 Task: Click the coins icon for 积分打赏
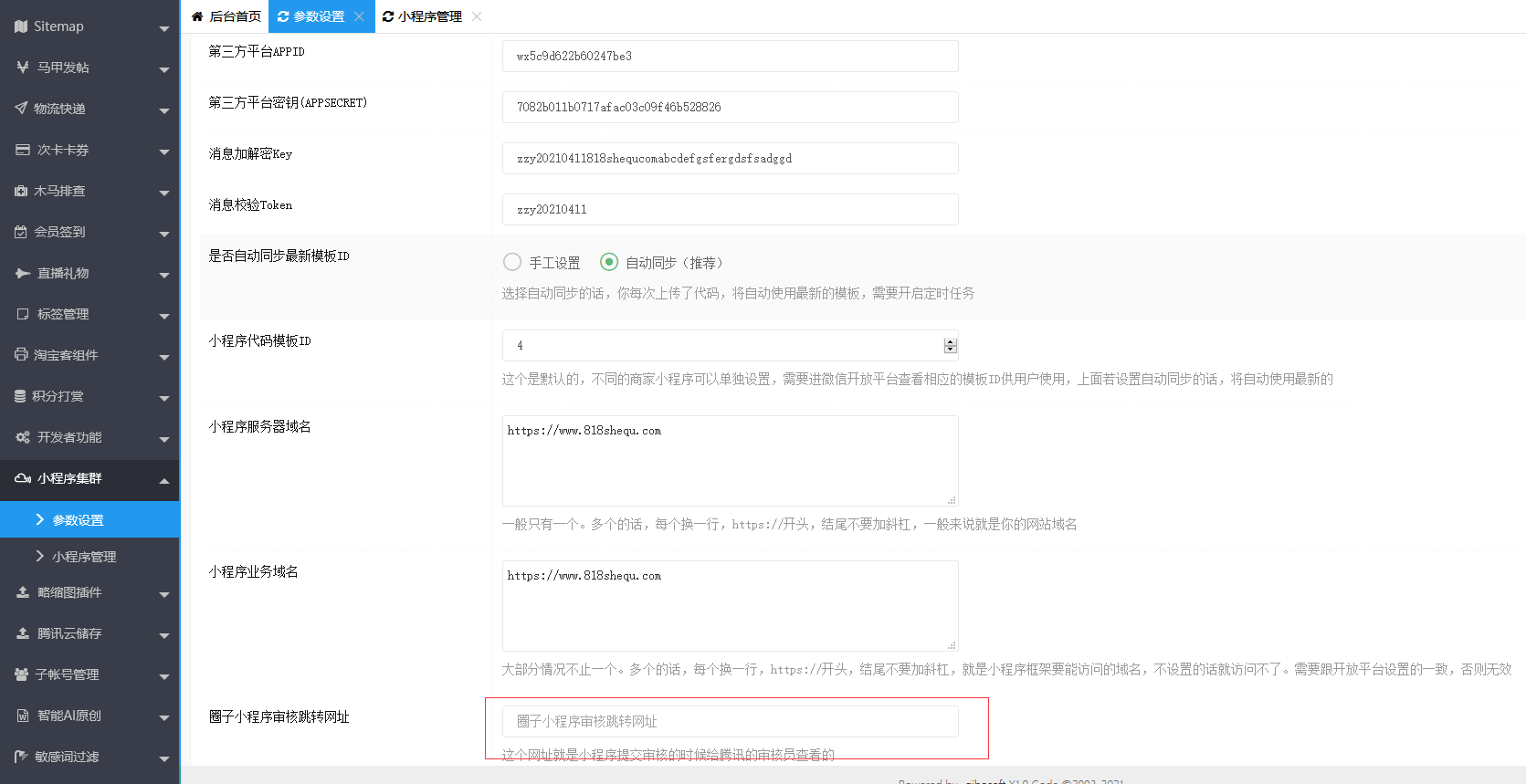21,396
